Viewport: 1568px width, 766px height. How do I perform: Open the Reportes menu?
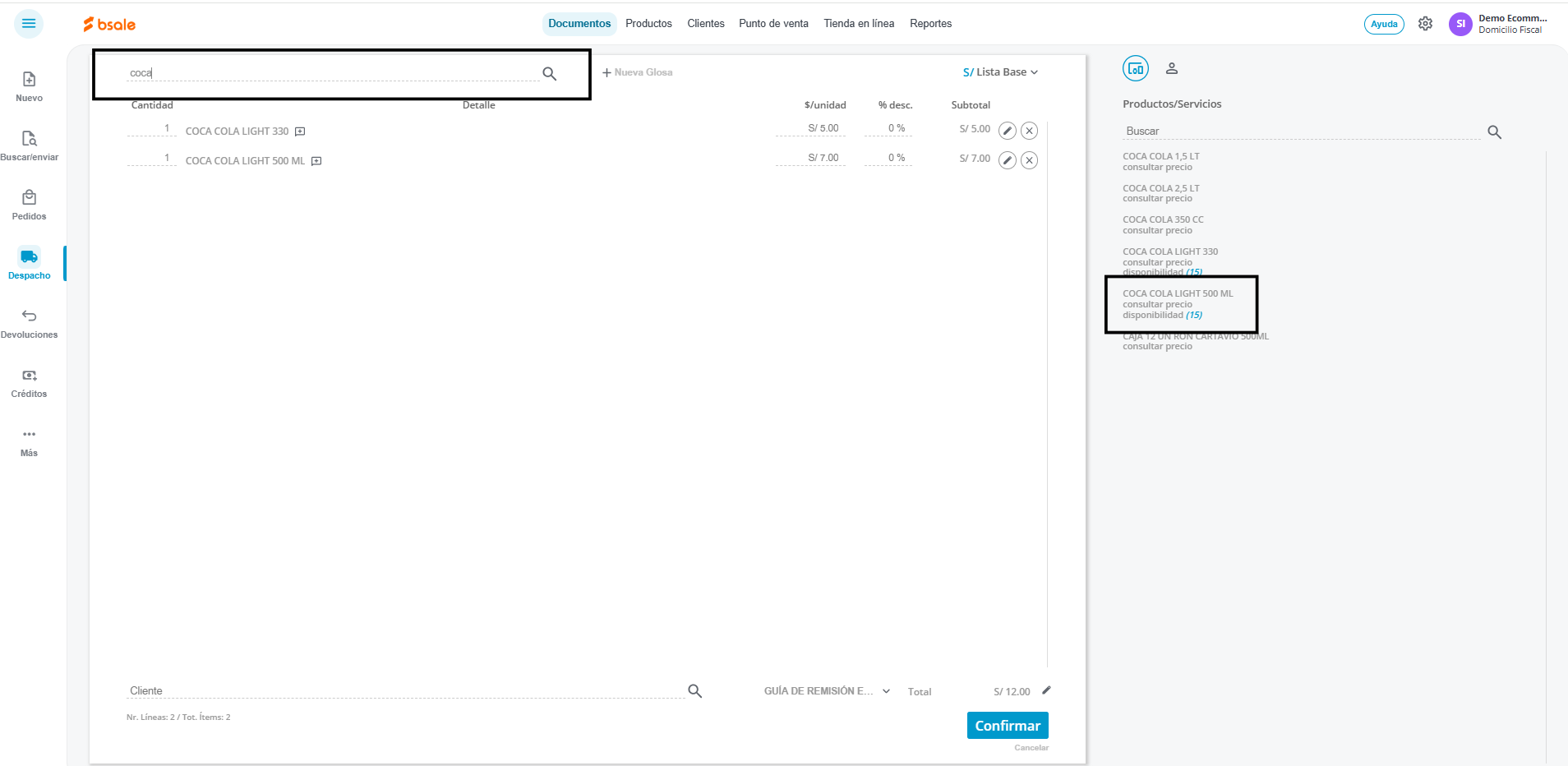click(930, 24)
